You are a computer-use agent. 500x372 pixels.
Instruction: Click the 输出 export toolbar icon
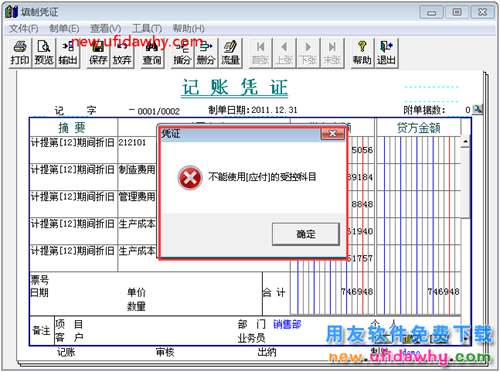pos(68,53)
